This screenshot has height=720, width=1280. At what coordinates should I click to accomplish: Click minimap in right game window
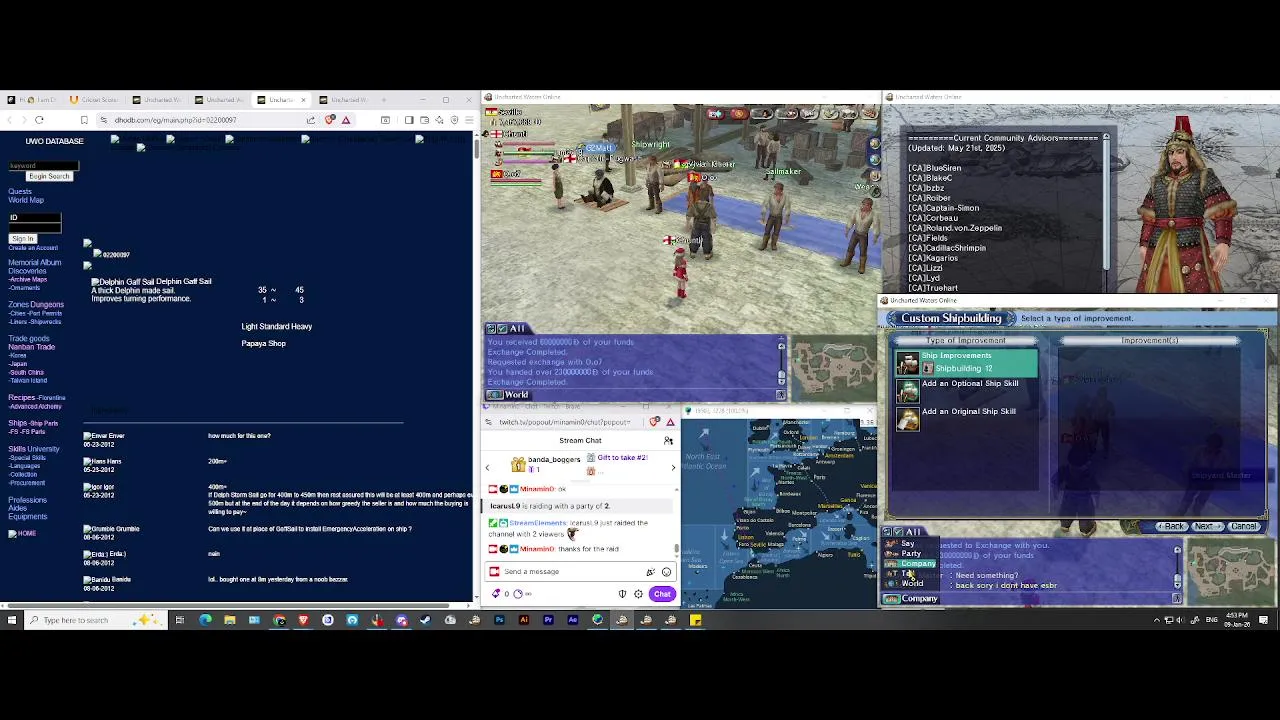(1232, 570)
